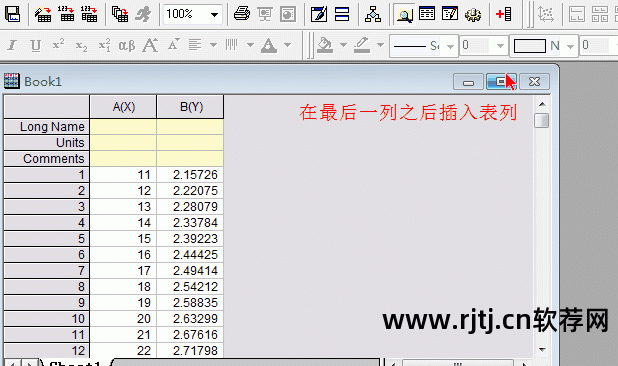Increase font size with large A

[x=150, y=45]
